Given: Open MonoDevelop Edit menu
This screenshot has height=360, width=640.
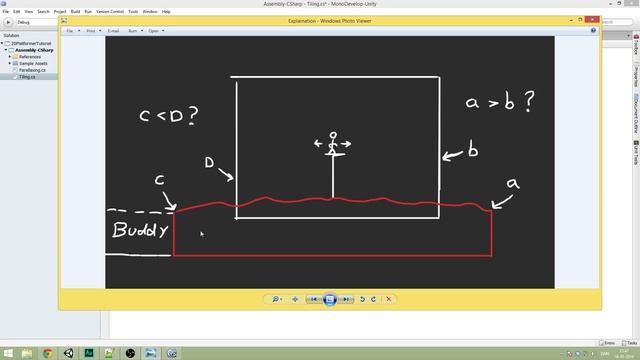Looking at the screenshot, I should (x=16, y=11).
